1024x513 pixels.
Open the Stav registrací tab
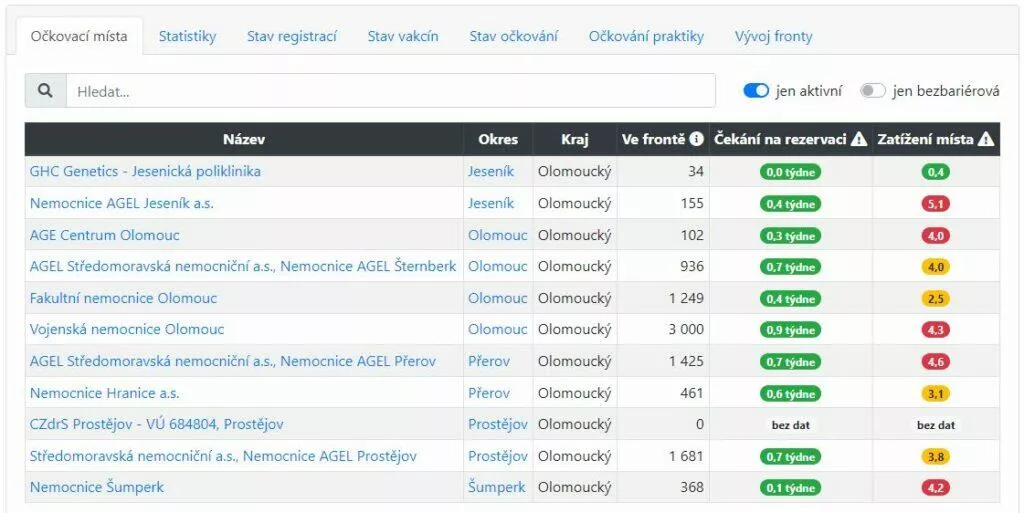[x=292, y=37]
